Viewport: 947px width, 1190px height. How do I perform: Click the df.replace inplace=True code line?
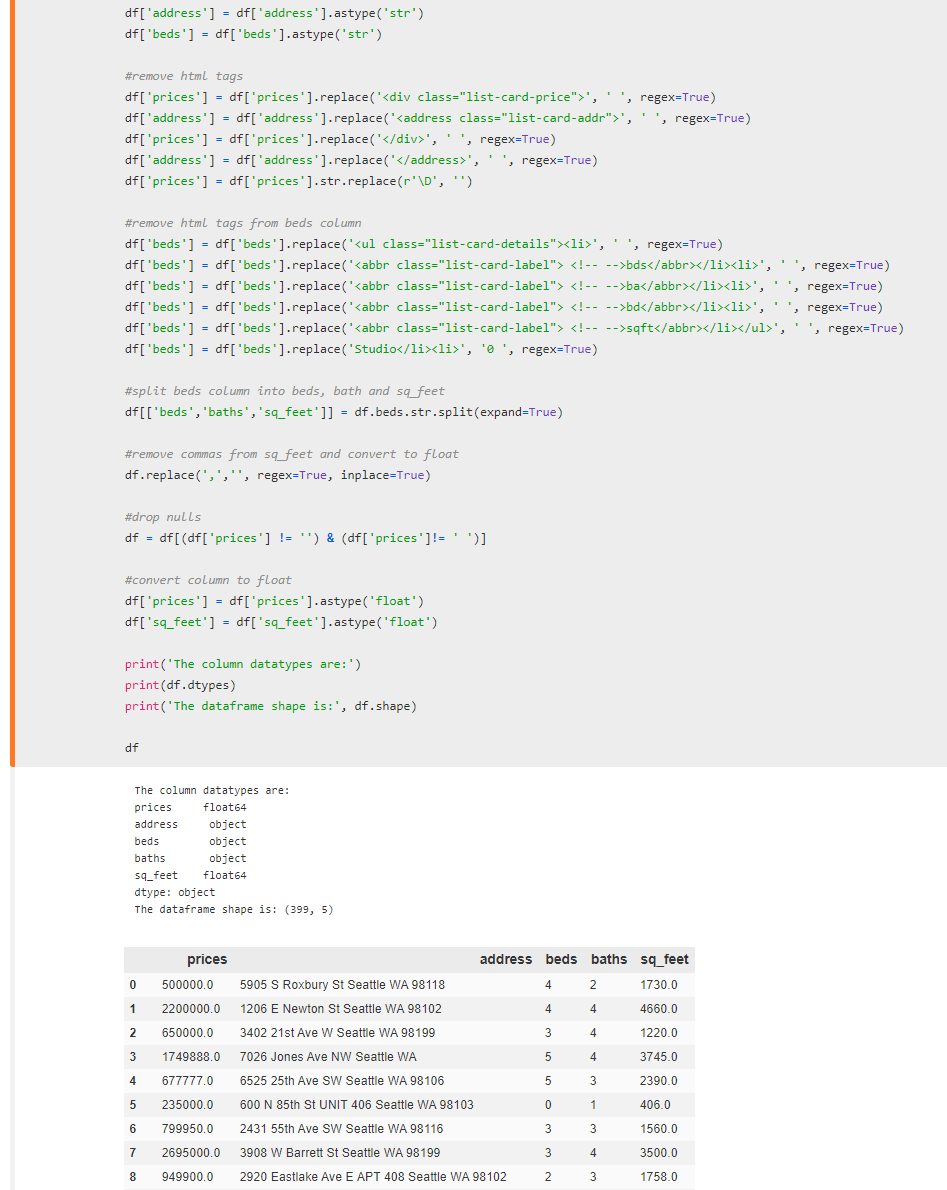coord(278,475)
